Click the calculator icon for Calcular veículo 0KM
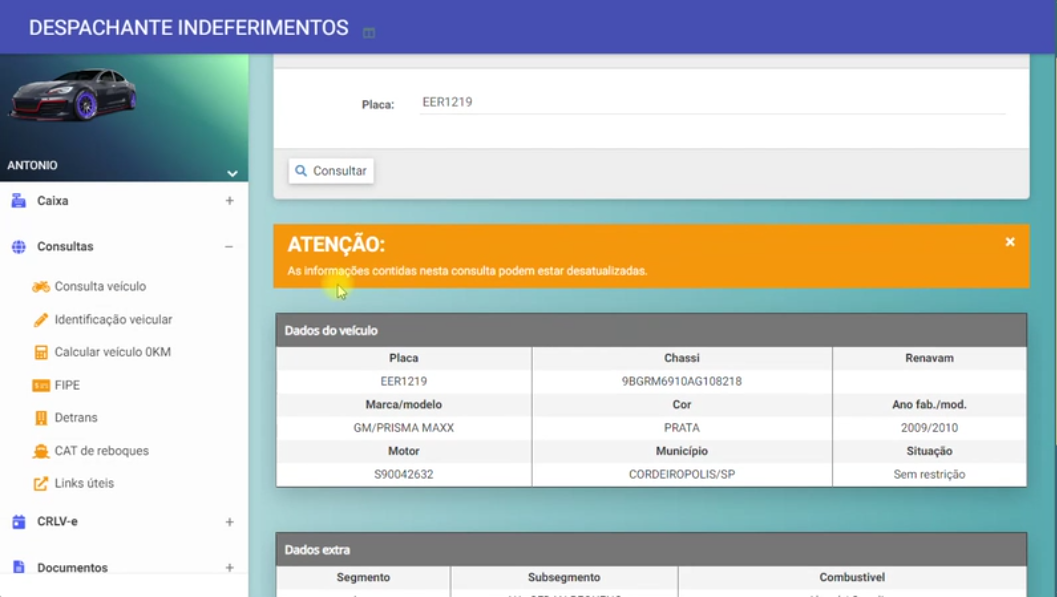This screenshot has width=1057, height=597. point(41,353)
